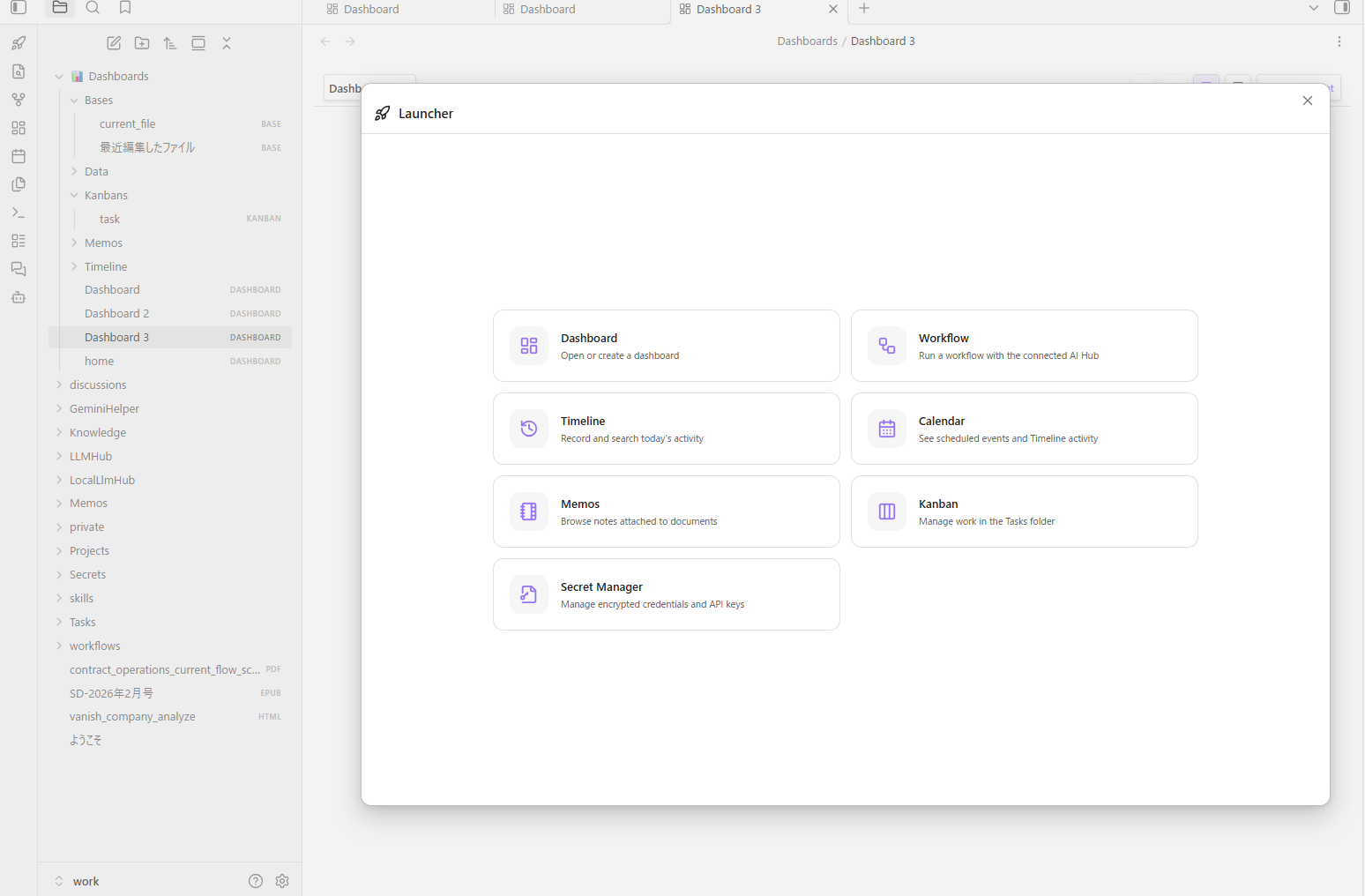This screenshot has height=896, width=1365.
Task: Click the copy-files icon in ribbon
Action: 19,184
